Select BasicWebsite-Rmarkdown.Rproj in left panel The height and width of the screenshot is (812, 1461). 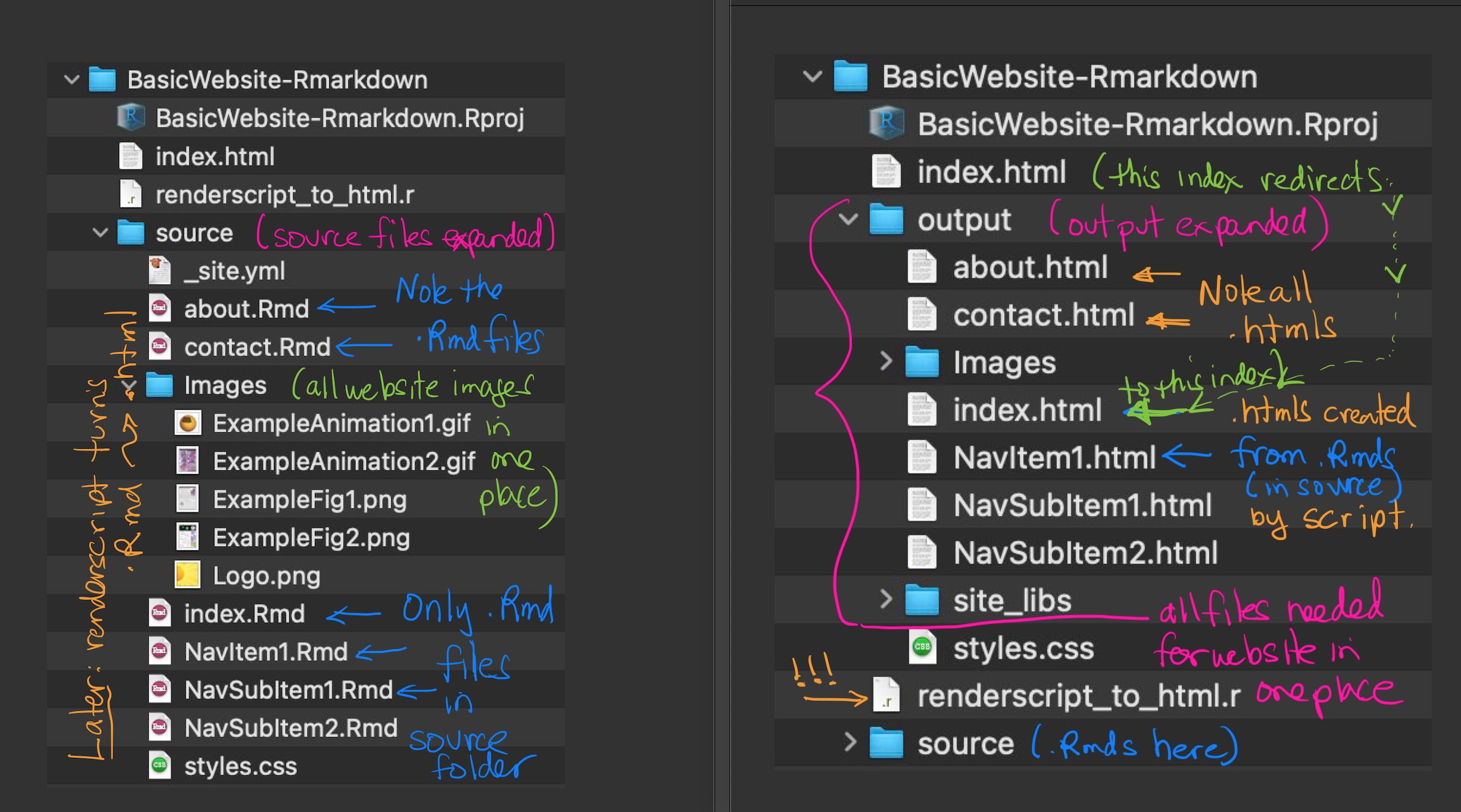(340, 118)
